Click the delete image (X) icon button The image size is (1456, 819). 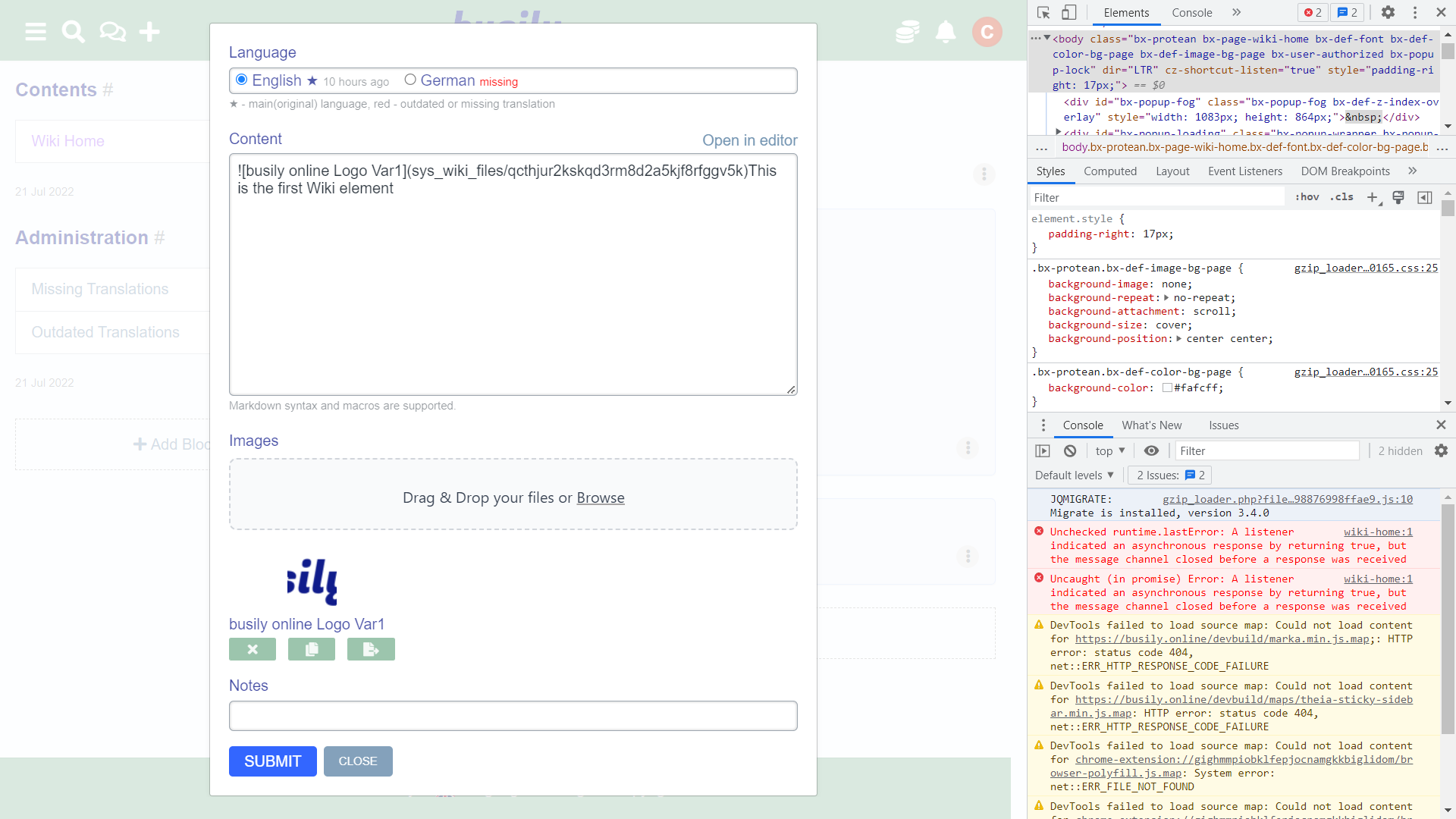[253, 650]
